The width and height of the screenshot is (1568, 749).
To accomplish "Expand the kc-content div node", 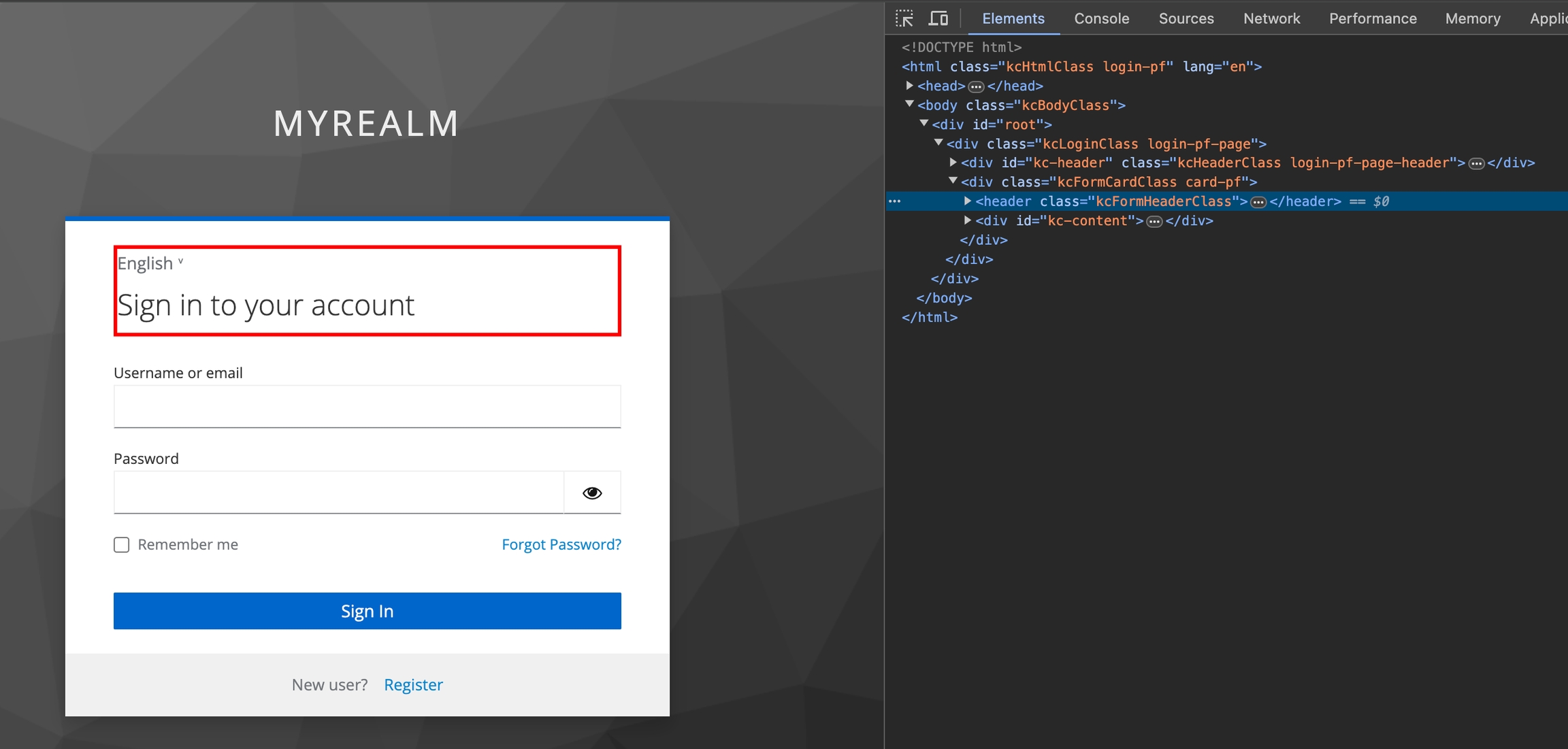I will pos(967,220).
